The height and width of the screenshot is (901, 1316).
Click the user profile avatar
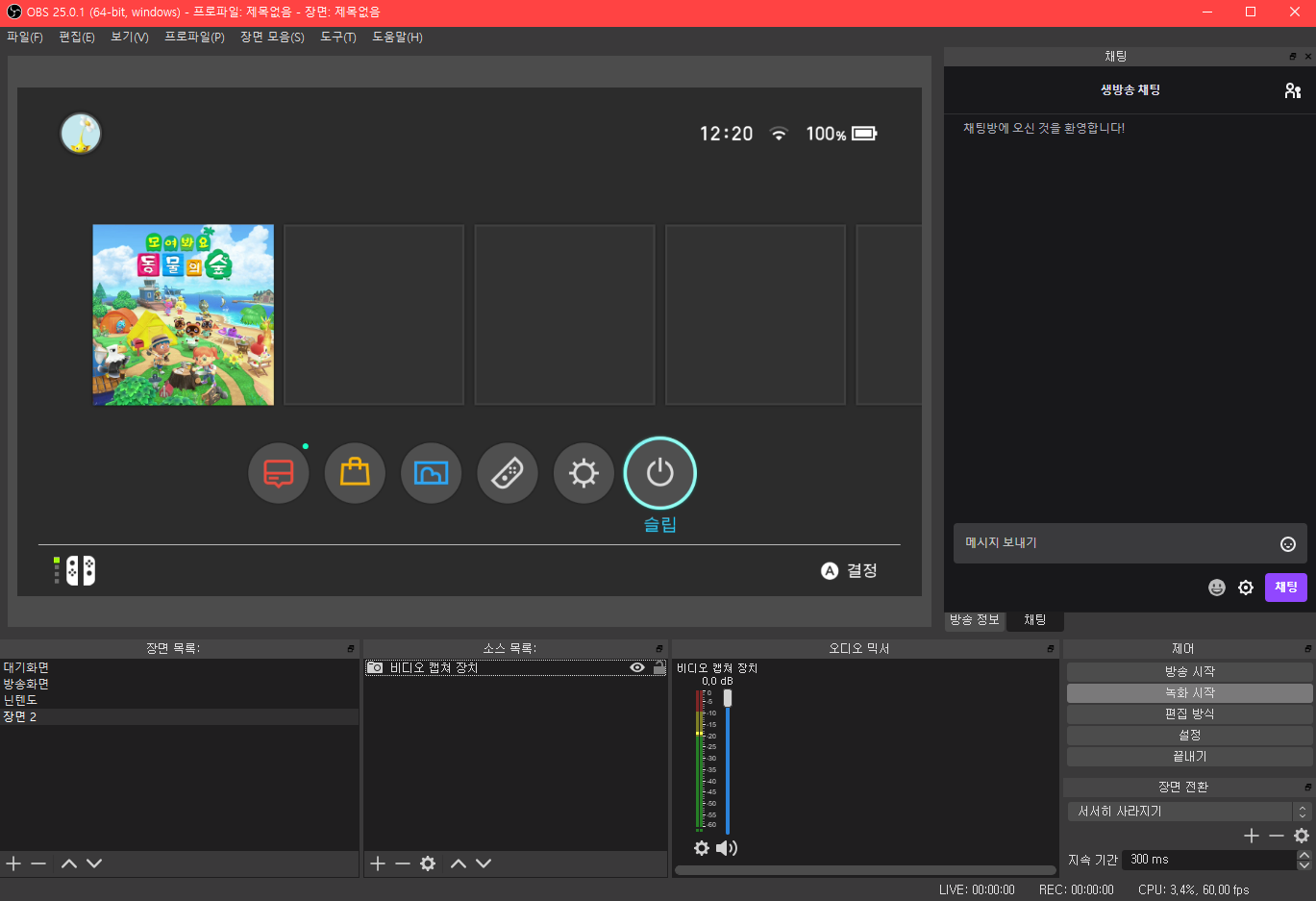[81, 134]
